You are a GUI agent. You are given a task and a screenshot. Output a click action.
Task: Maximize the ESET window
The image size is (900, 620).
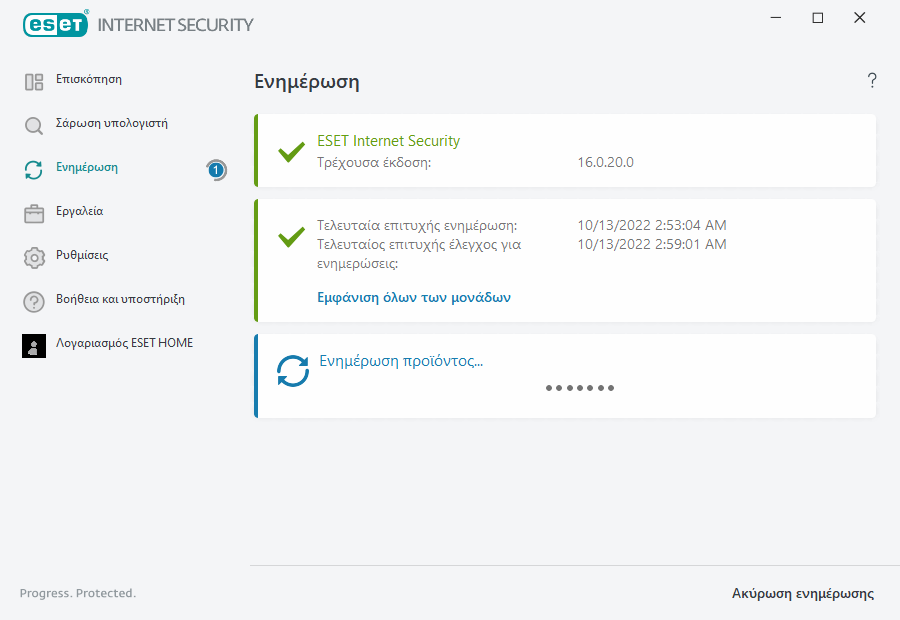click(x=818, y=18)
